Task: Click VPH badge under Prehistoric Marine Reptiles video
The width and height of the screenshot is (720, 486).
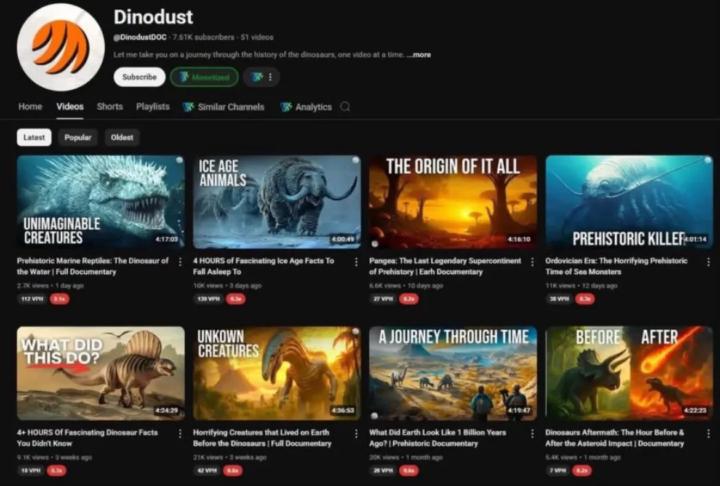Action: tap(32, 299)
